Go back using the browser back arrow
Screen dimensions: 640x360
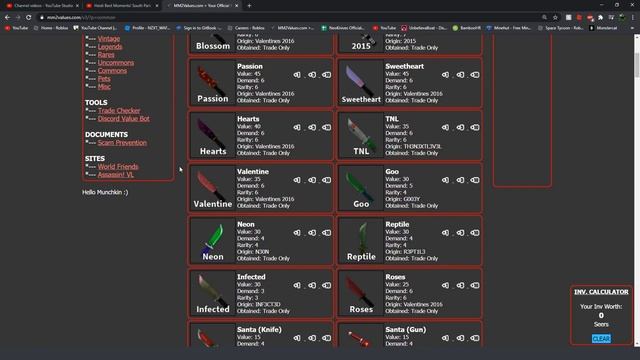point(7,18)
